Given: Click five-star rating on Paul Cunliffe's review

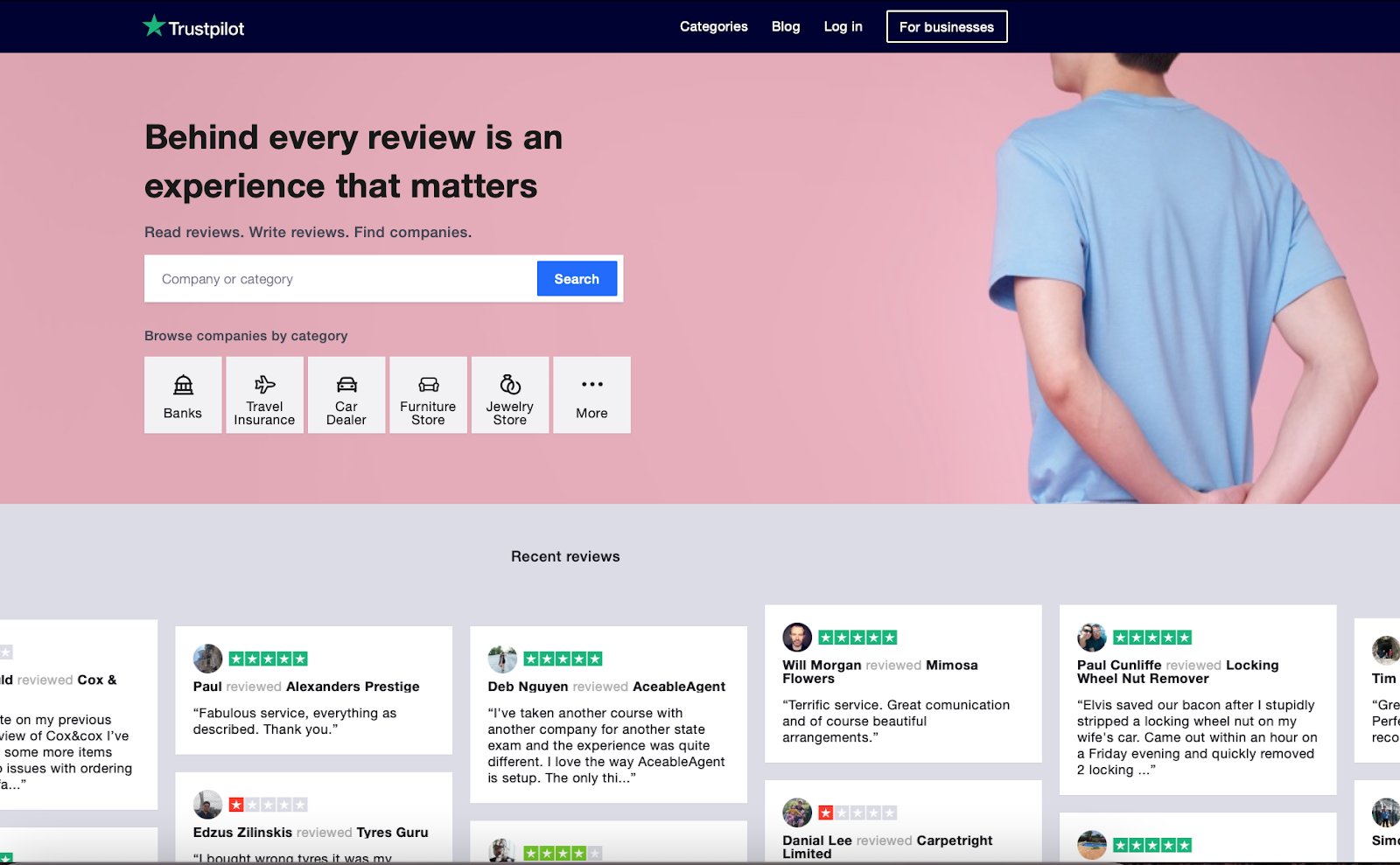Looking at the screenshot, I should (x=1152, y=638).
